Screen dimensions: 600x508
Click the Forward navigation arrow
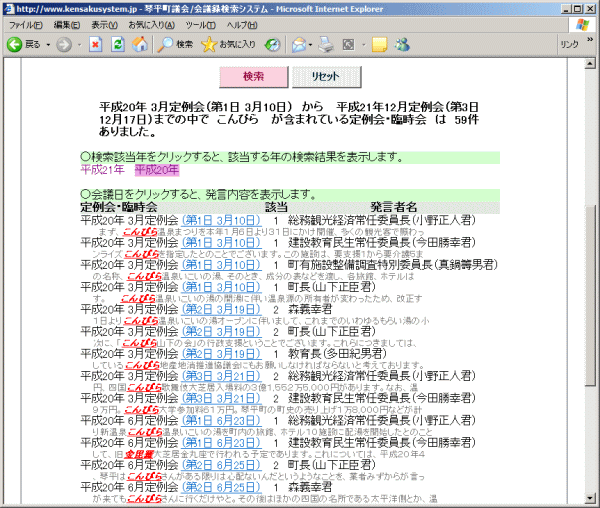pos(64,45)
